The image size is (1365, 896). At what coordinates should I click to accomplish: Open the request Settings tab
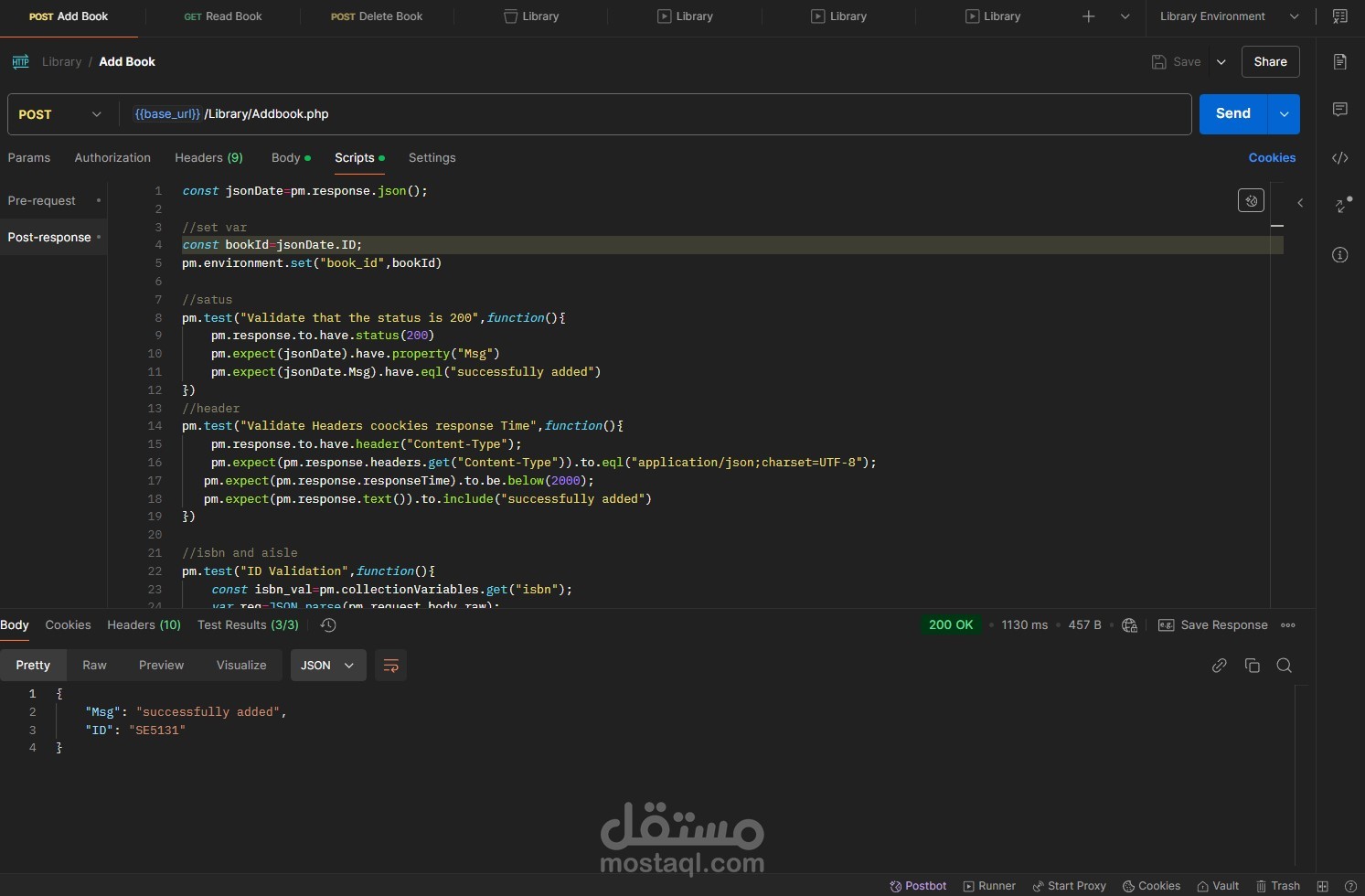coord(432,158)
